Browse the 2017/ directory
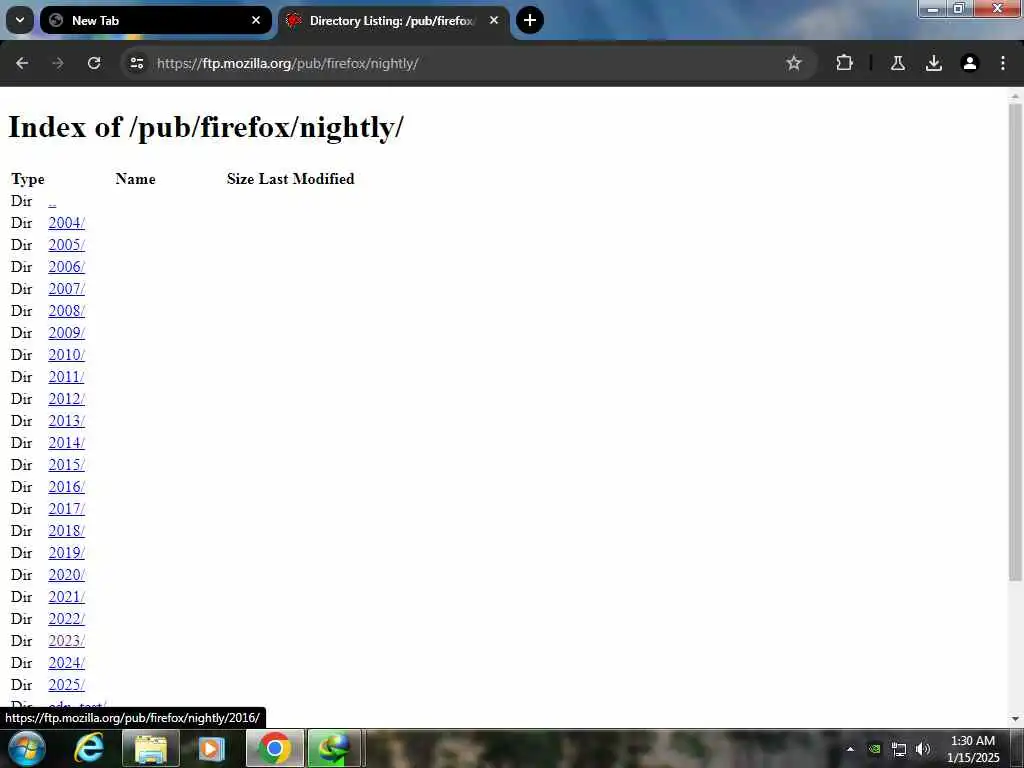The height and width of the screenshot is (768, 1024). [67, 509]
